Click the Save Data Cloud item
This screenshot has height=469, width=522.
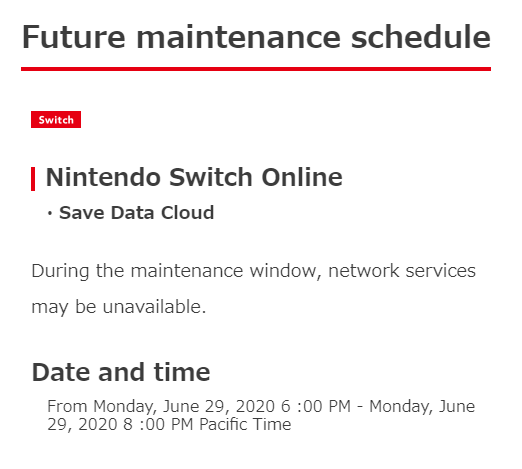136,213
